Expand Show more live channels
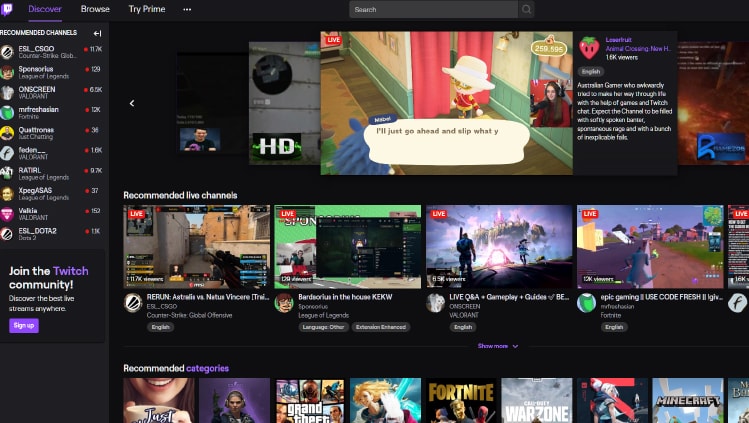The height and width of the screenshot is (423, 749). coord(498,346)
